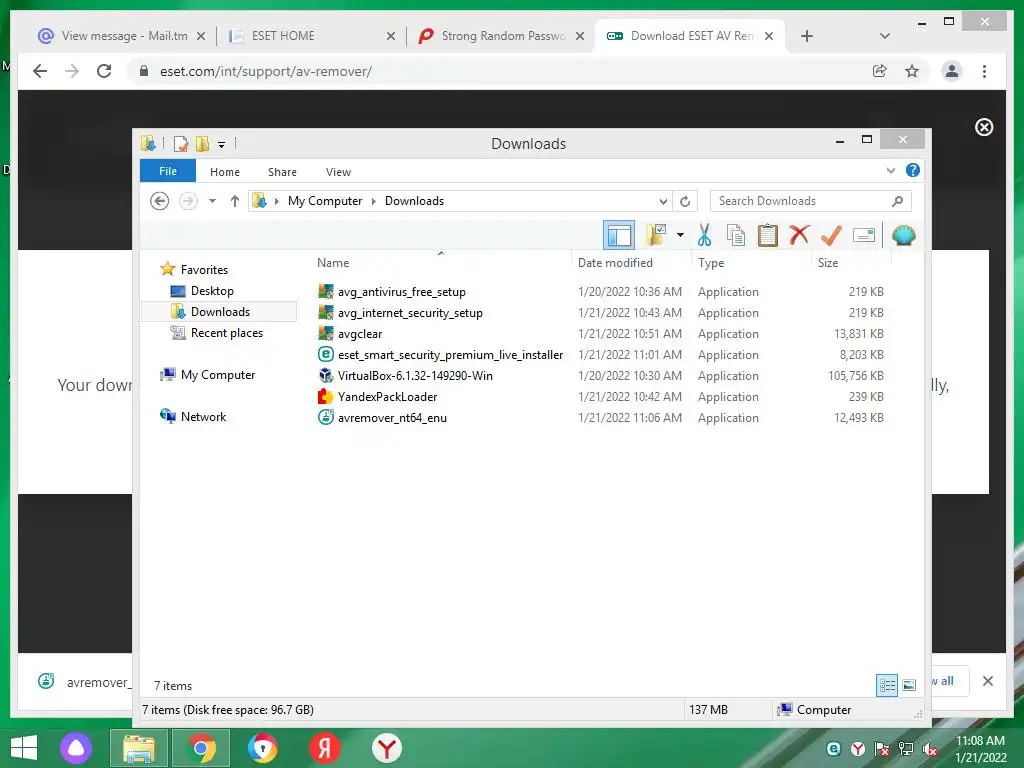Open the address bar history dropdown

pyautogui.click(x=663, y=201)
